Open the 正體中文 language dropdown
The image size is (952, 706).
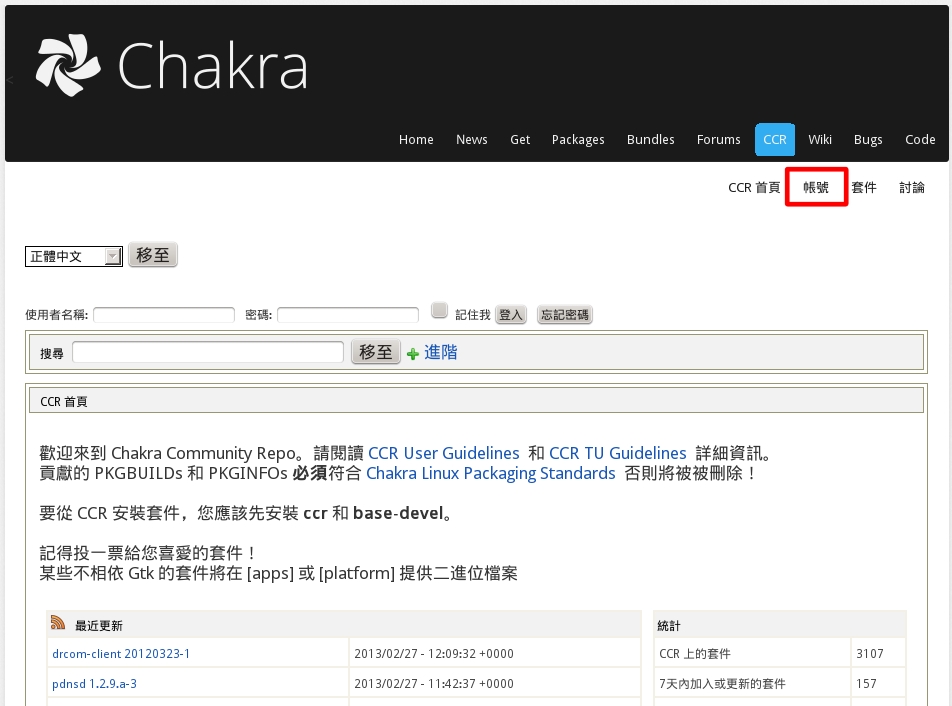pyautogui.click(x=73, y=256)
